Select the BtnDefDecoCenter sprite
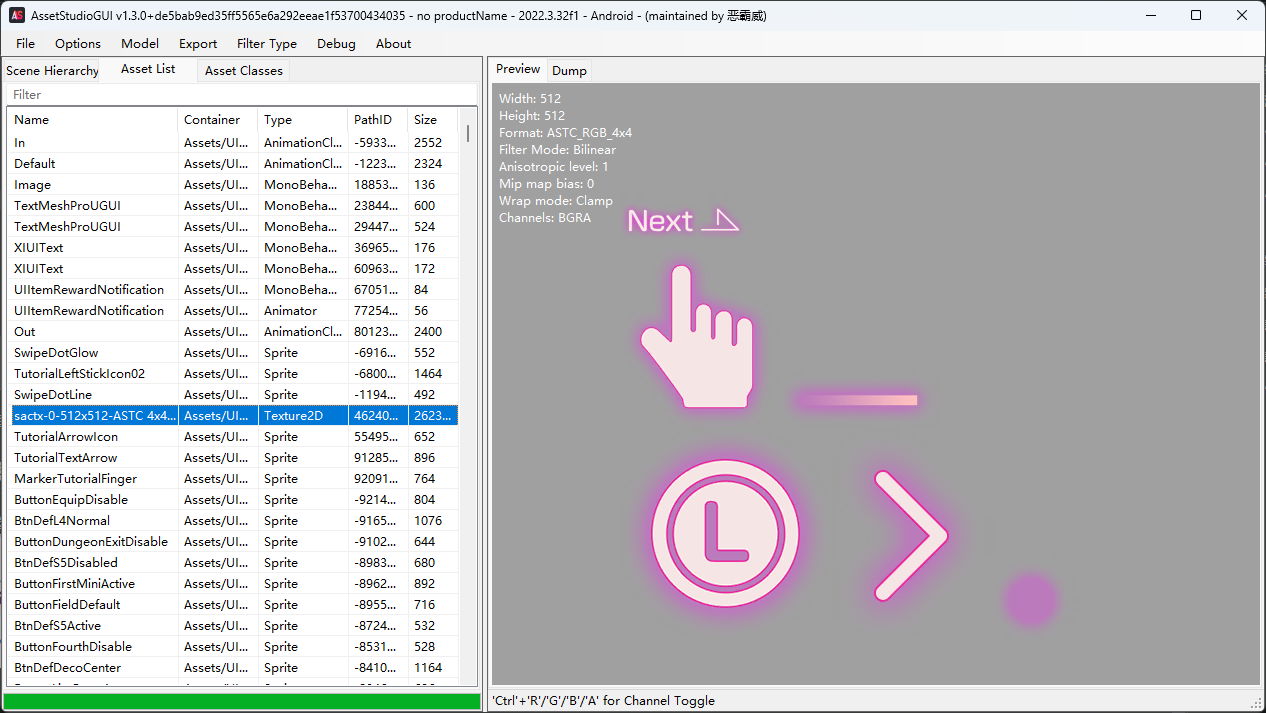Viewport: 1266px width, 713px height. coord(235,668)
